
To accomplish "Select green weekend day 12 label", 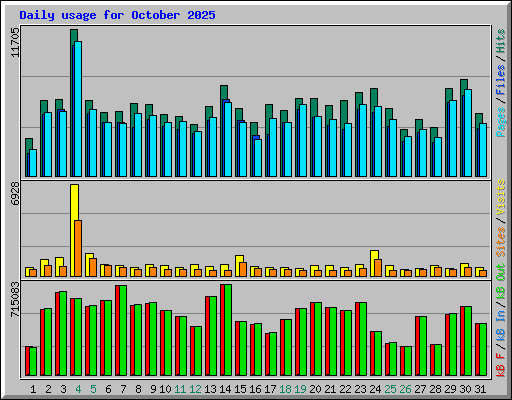I will pos(195,389).
